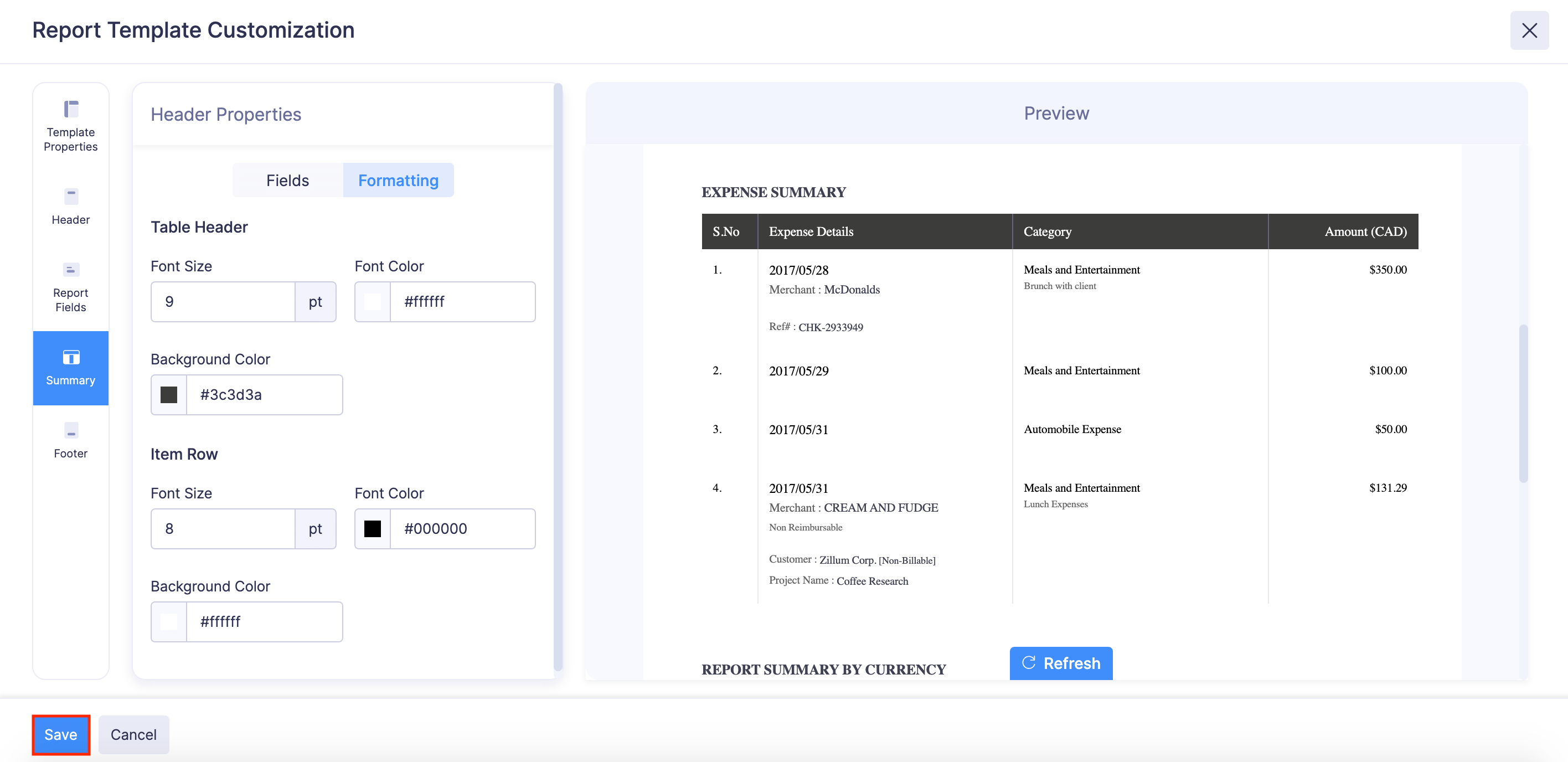Open Item Row font color swatch
The width and height of the screenshot is (1568, 762).
click(x=373, y=529)
